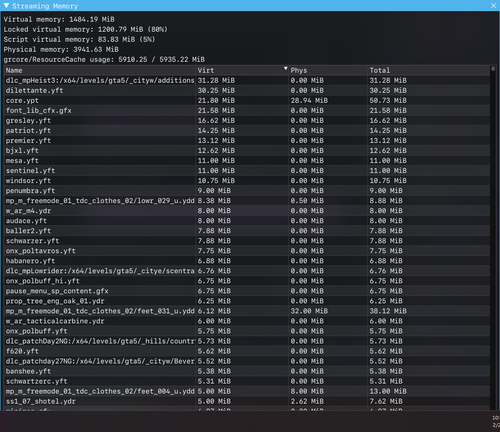Select the onx_poltavros.yft row
Image resolution: width=500 pixels, height=432 pixels.
click(x=247, y=251)
